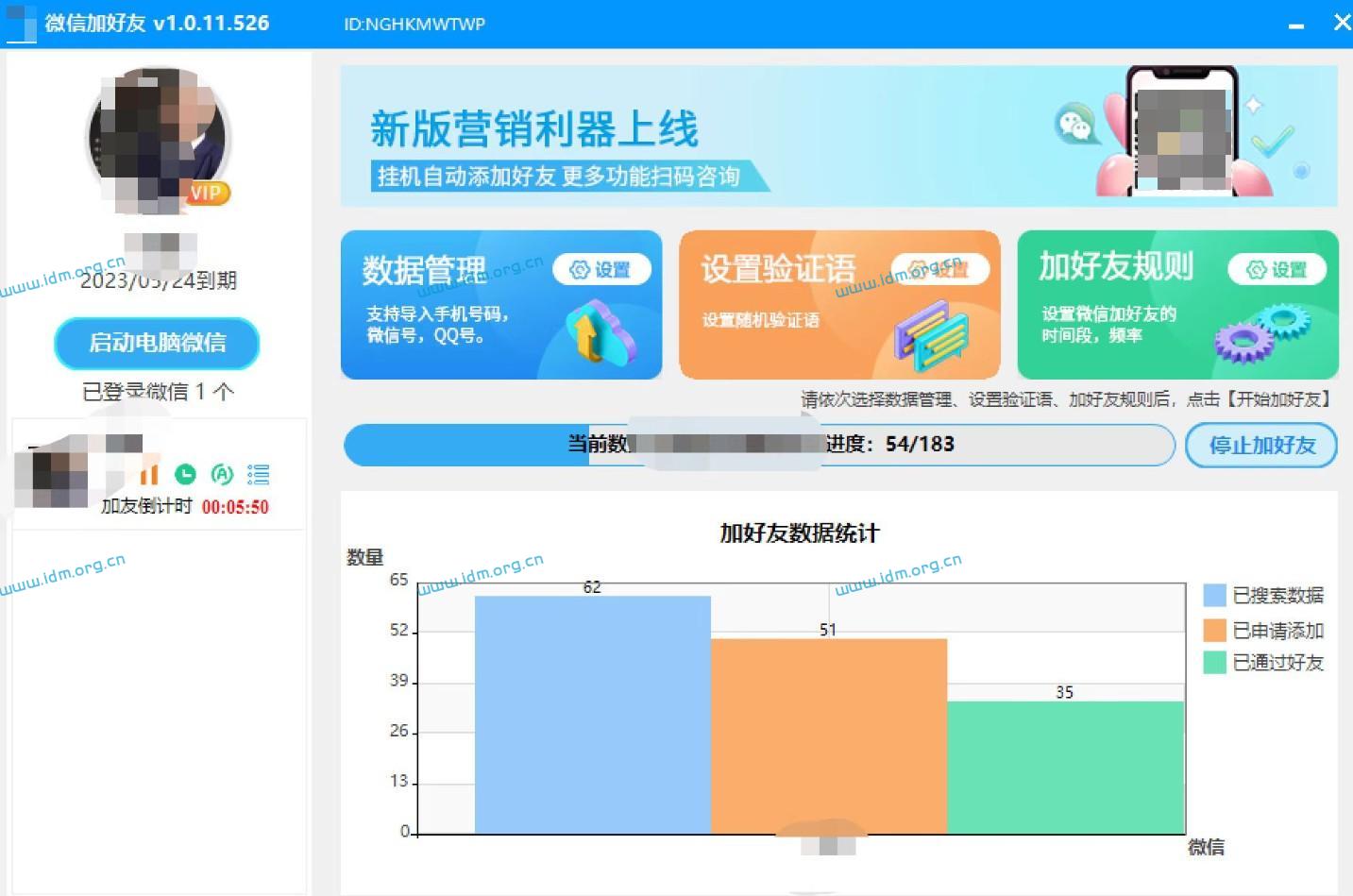Close the 微信加好友 window
Image resolution: width=1353 pixels, height=896 pixels.
[1342, 23]
